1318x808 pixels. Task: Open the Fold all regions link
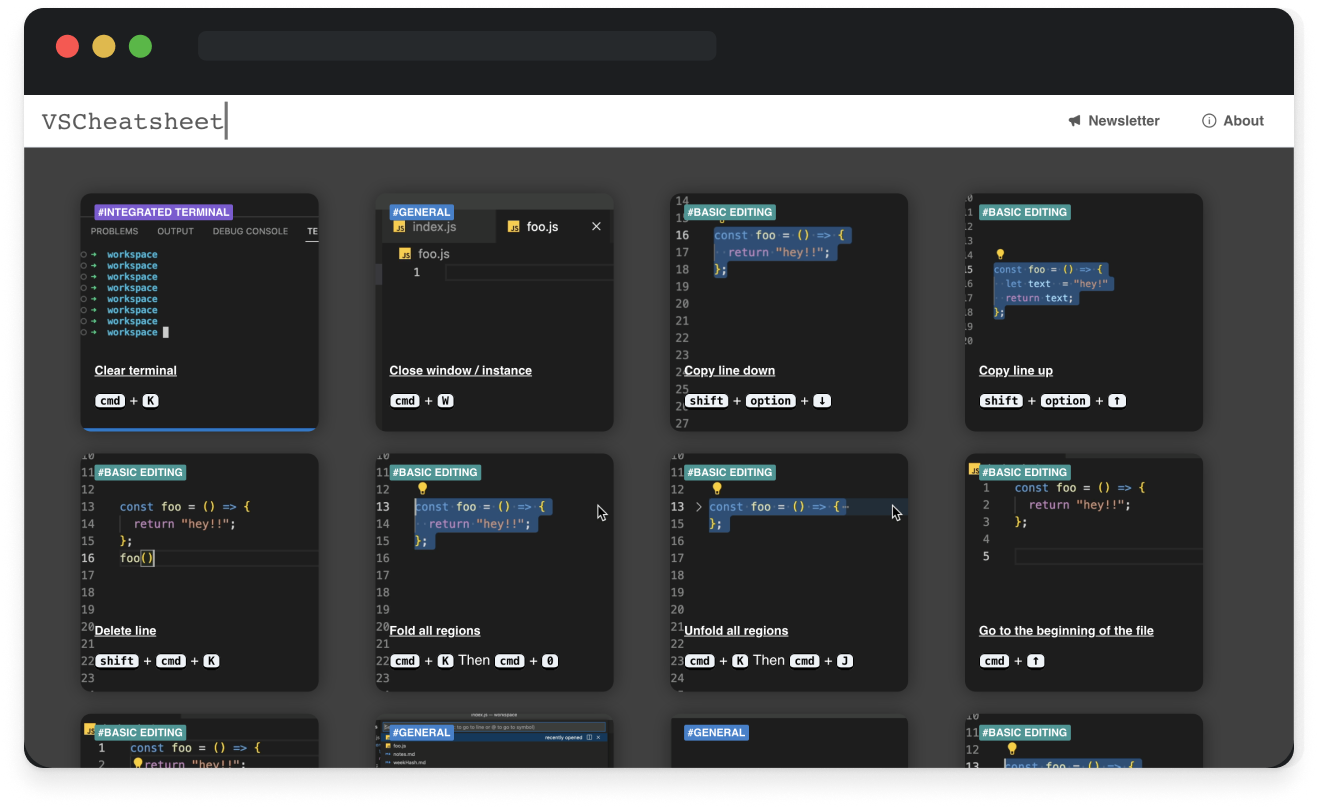coord(435,631)
